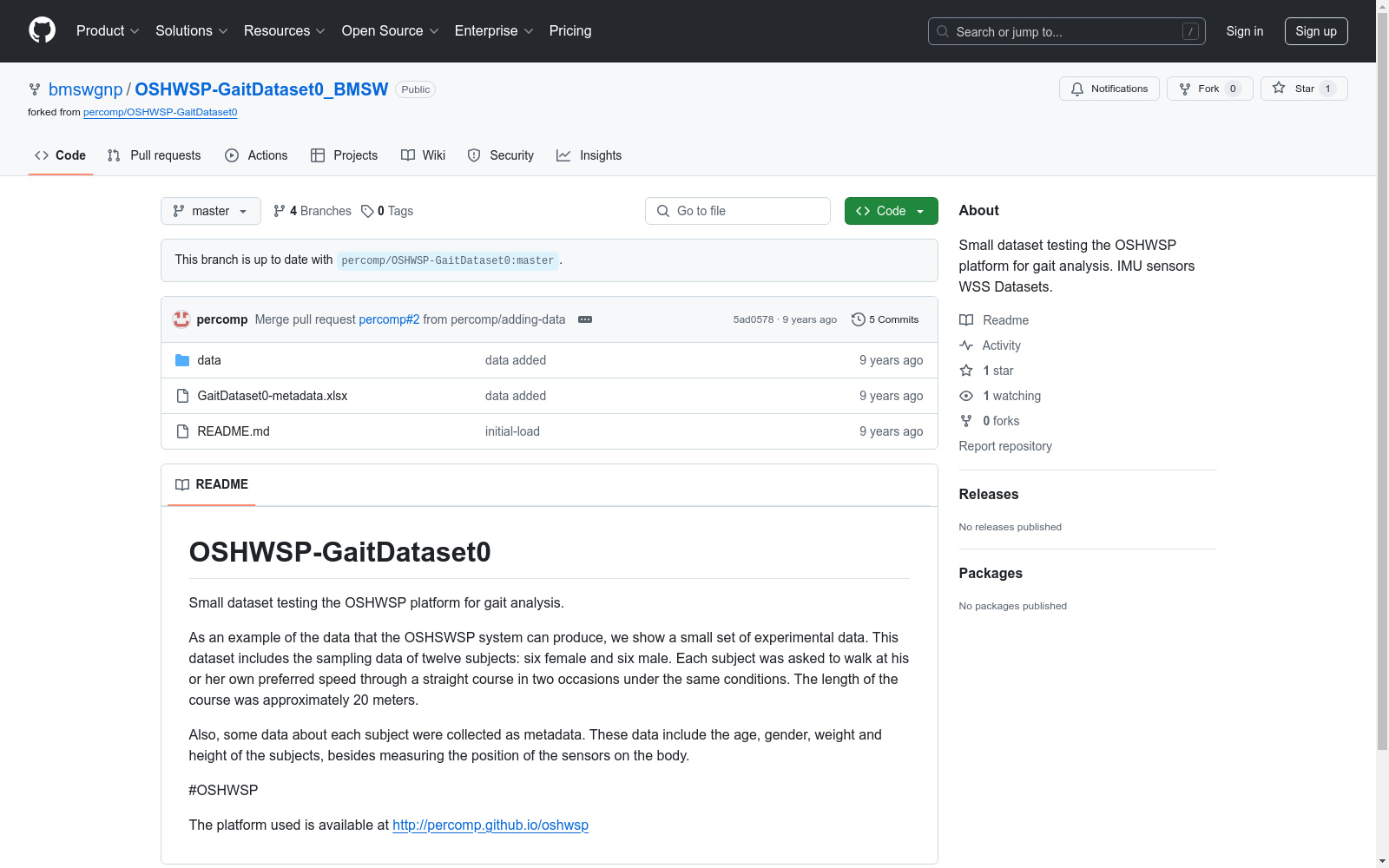Switch to the Code tab
The image size is (1389, 868).
(x=61, y=155)
